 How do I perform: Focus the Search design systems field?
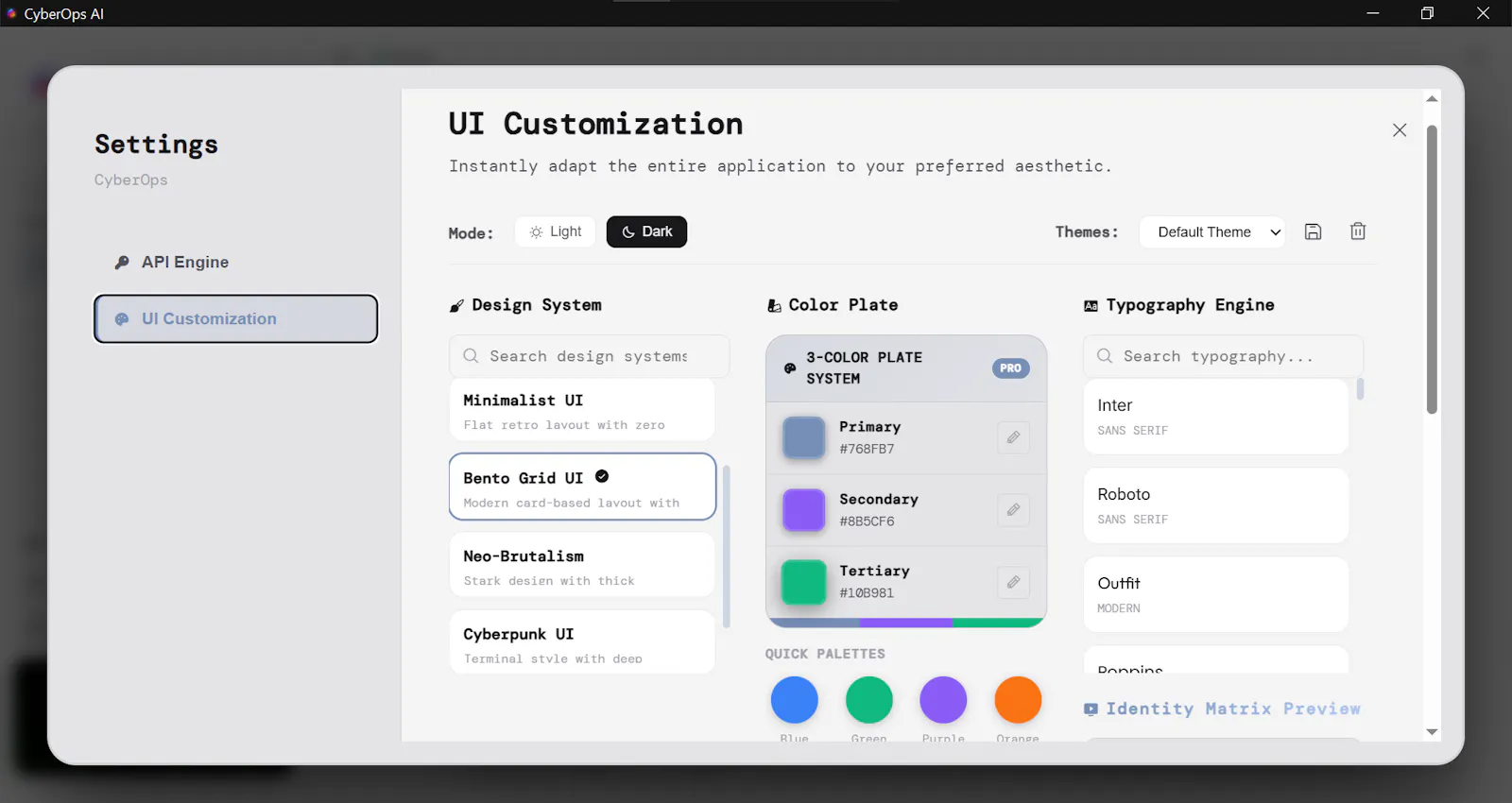point(589,356)
